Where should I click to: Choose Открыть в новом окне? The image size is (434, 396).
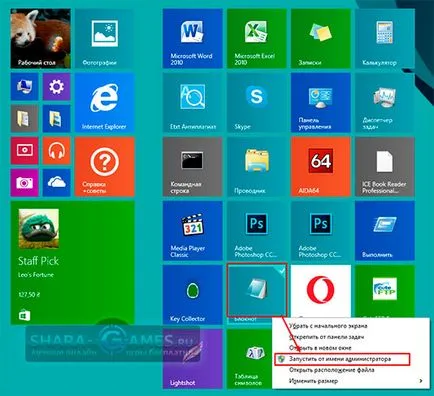coord(320,348)
